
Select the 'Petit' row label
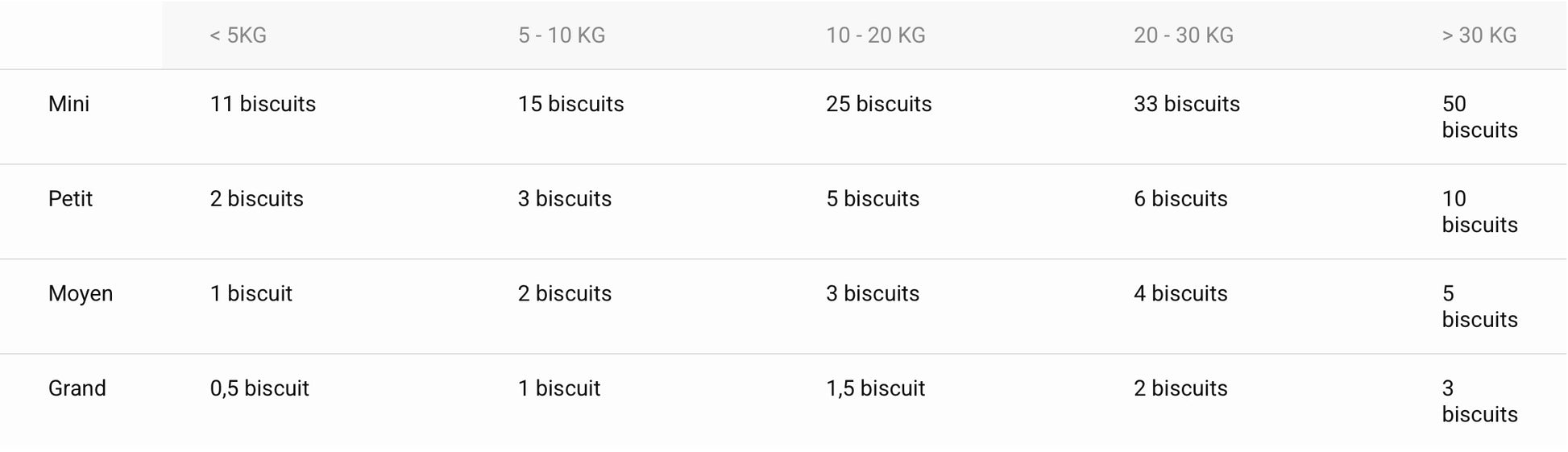tap(71, 199)
